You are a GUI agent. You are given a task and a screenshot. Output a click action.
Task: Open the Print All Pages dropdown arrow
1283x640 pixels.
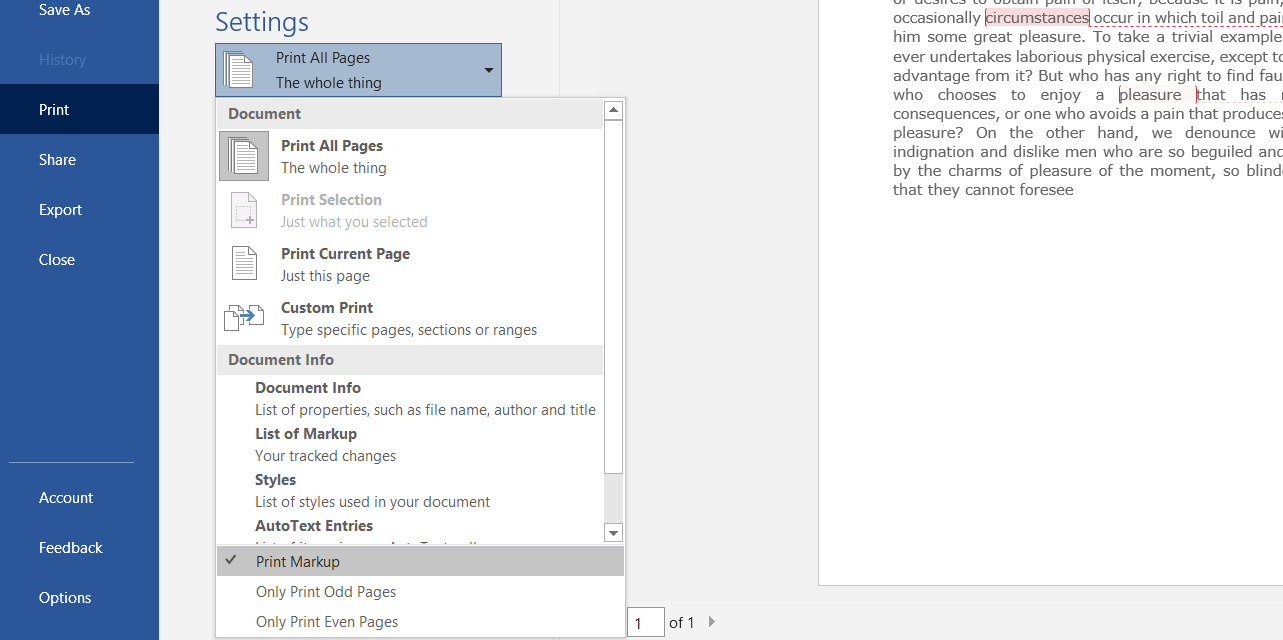[489, 70]
